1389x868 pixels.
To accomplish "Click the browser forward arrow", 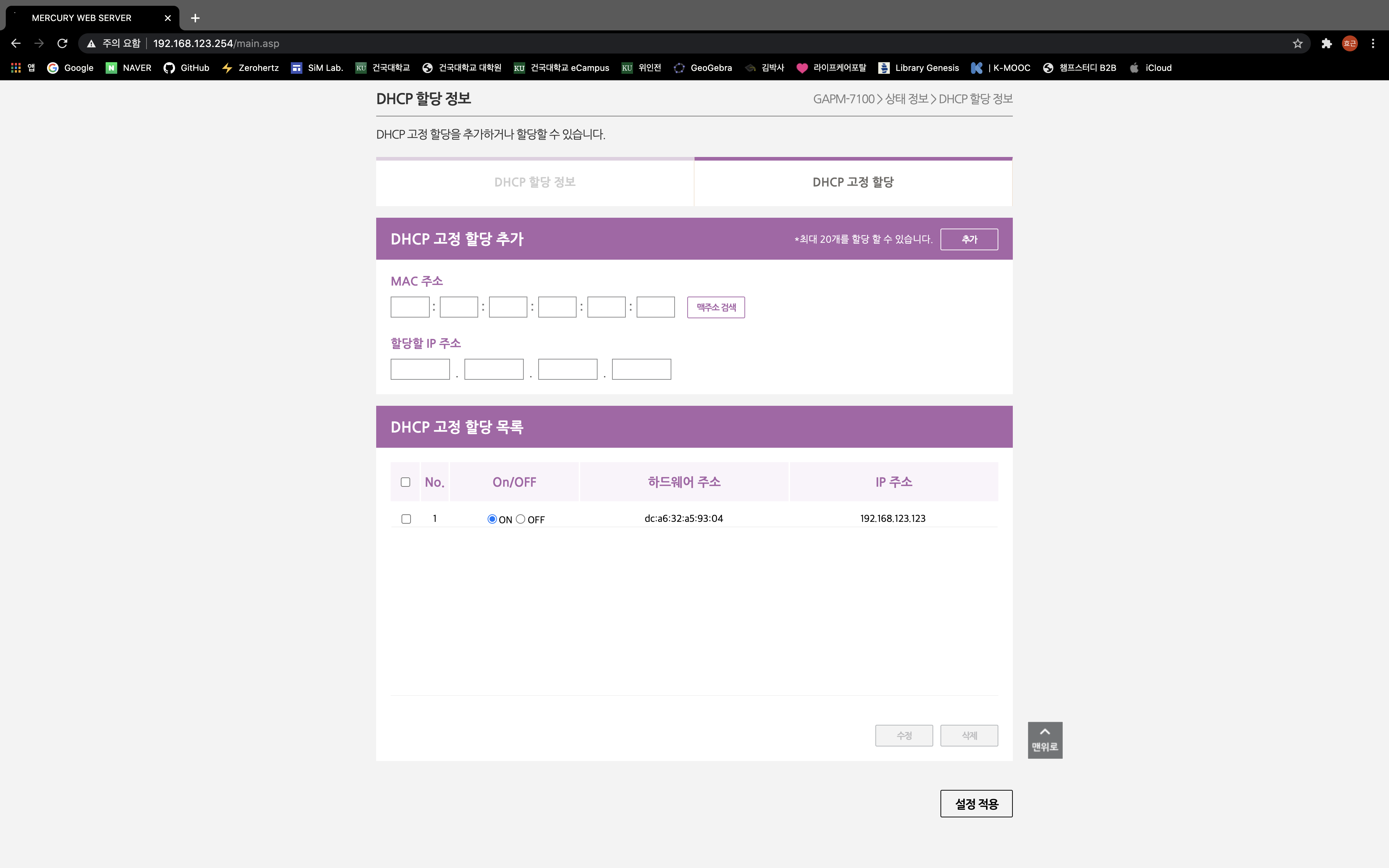I will (x=39, y=43).
